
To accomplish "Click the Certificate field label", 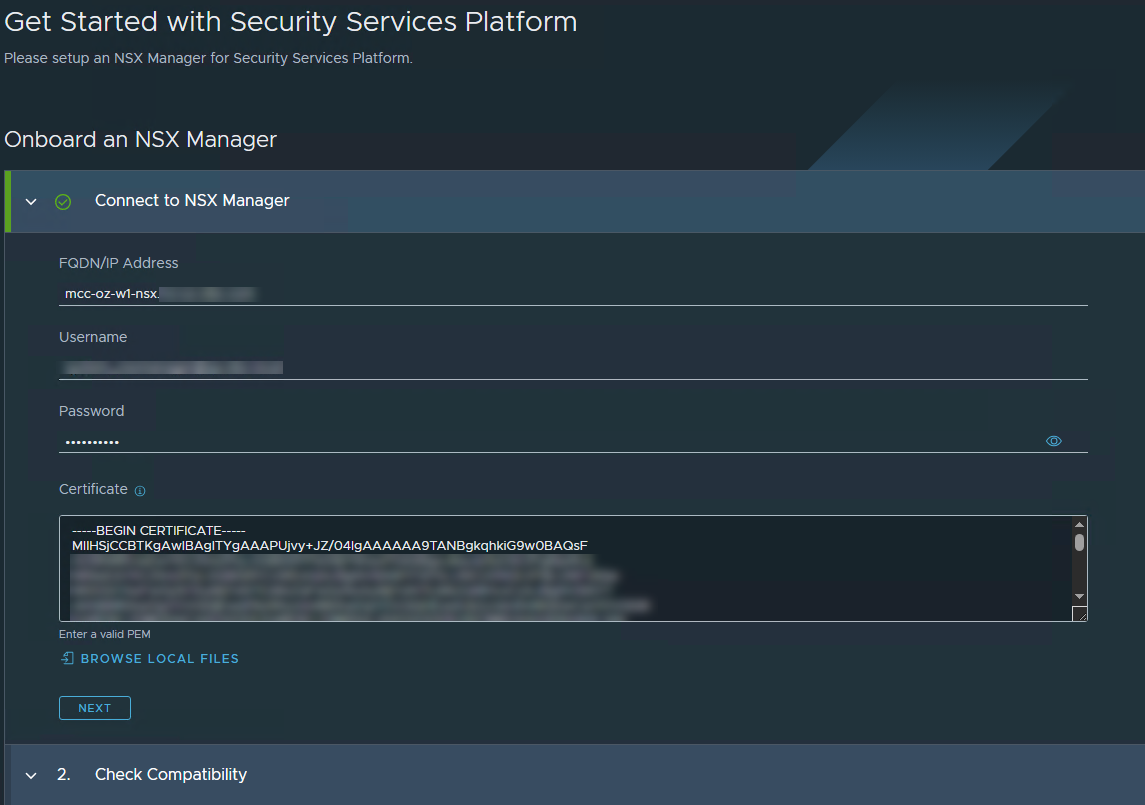I will tap(93, 489).
